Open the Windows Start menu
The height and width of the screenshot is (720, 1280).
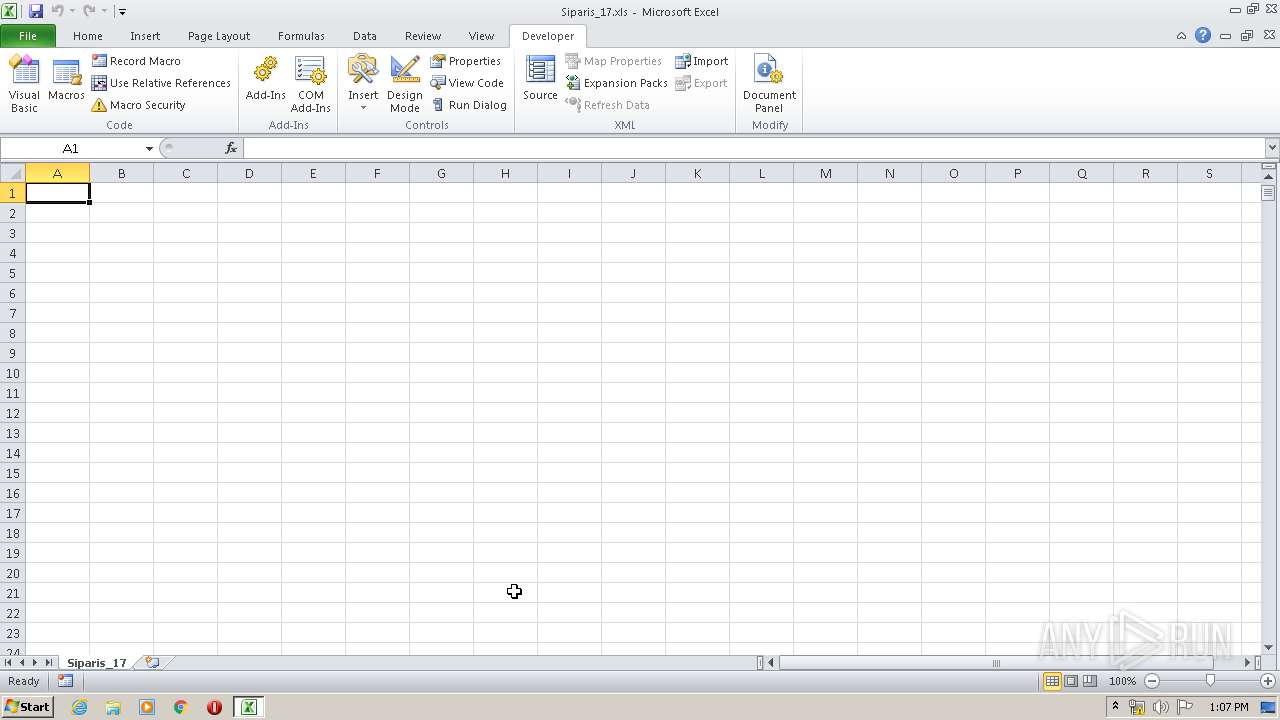27,707
